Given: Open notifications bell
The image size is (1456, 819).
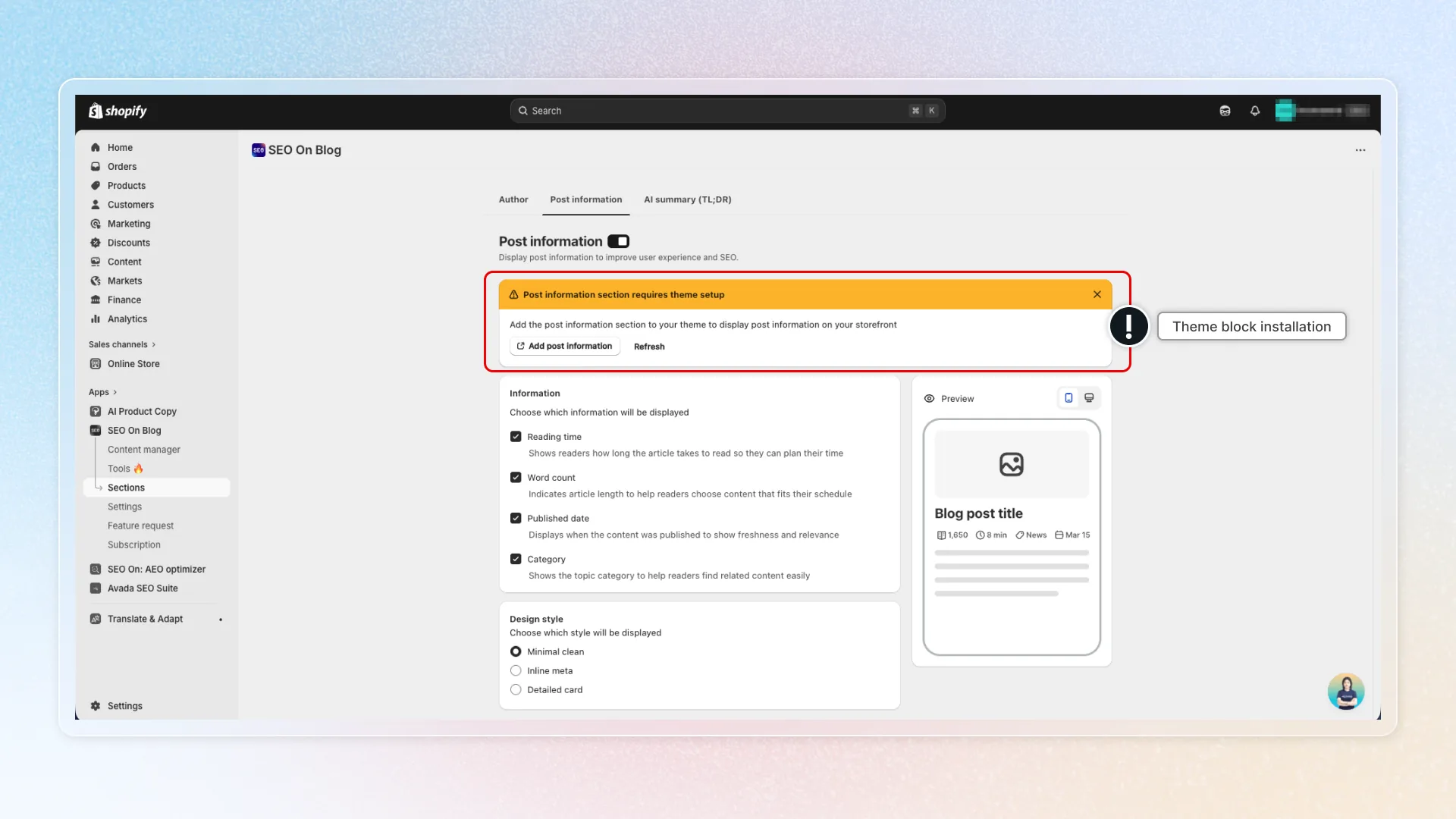Looking at the screenshot, I should click(x=1255, y=111).
